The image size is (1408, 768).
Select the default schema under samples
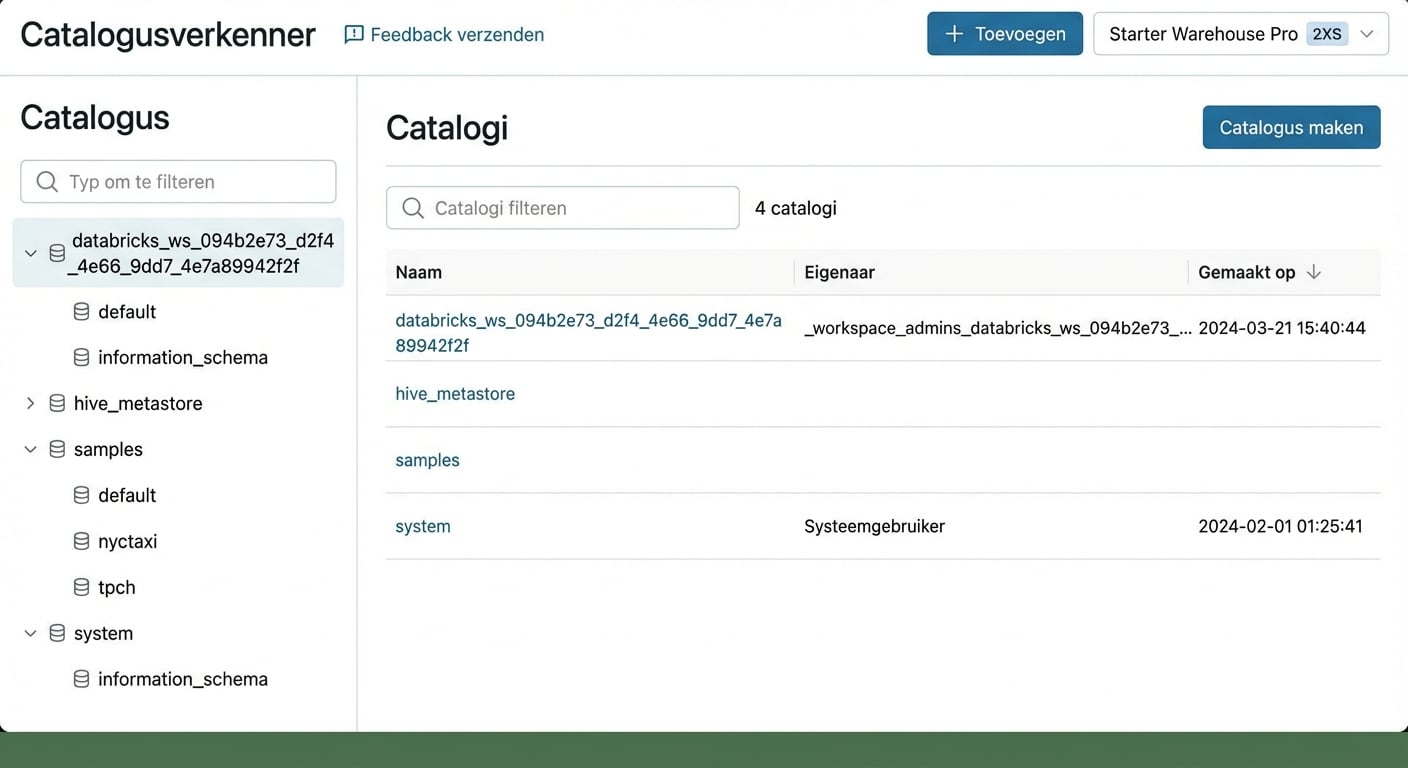coord(127,495)
